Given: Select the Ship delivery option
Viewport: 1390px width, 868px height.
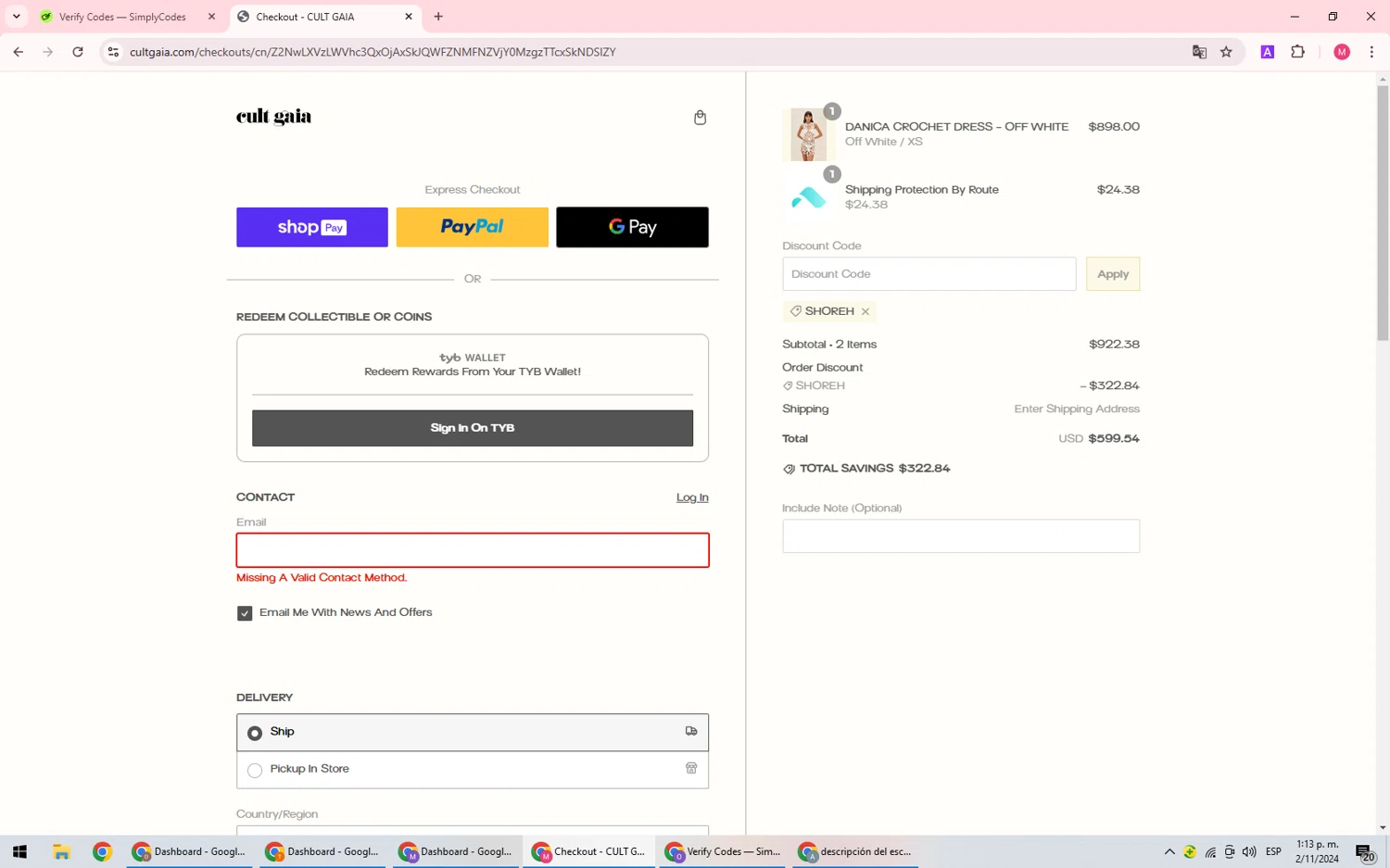Looking at the screenshot, I should click(473, 732).
